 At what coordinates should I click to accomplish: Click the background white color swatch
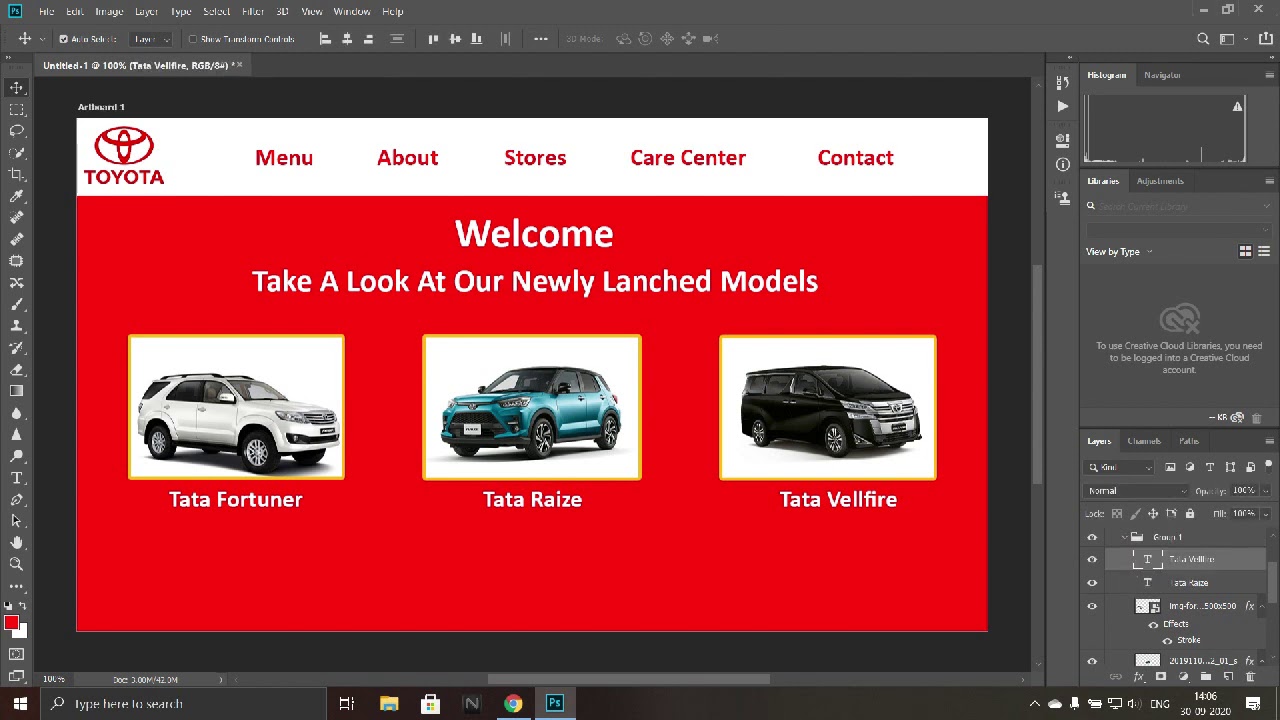(x=22, y=633)
